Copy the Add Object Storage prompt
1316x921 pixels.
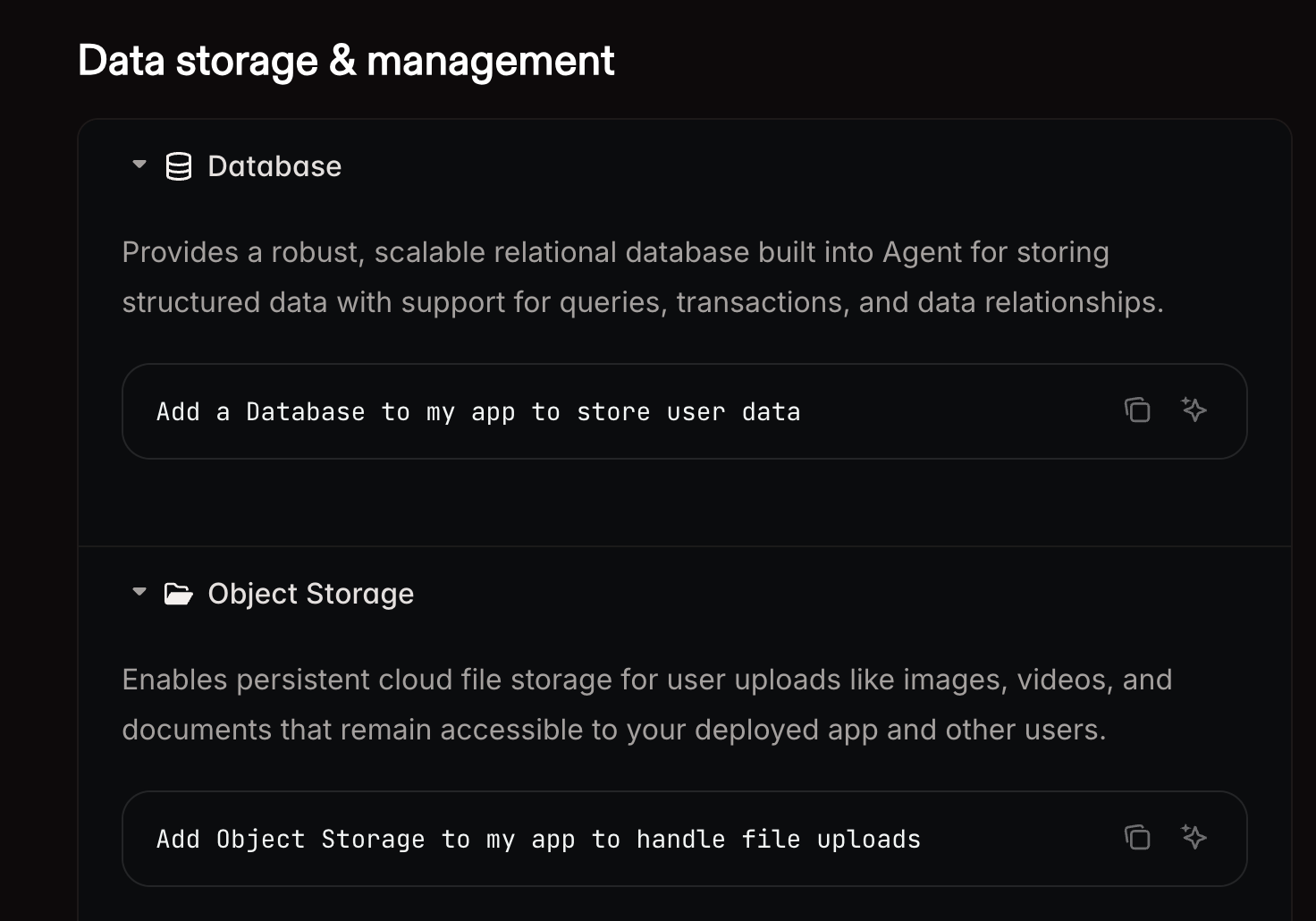(1137, 838)
